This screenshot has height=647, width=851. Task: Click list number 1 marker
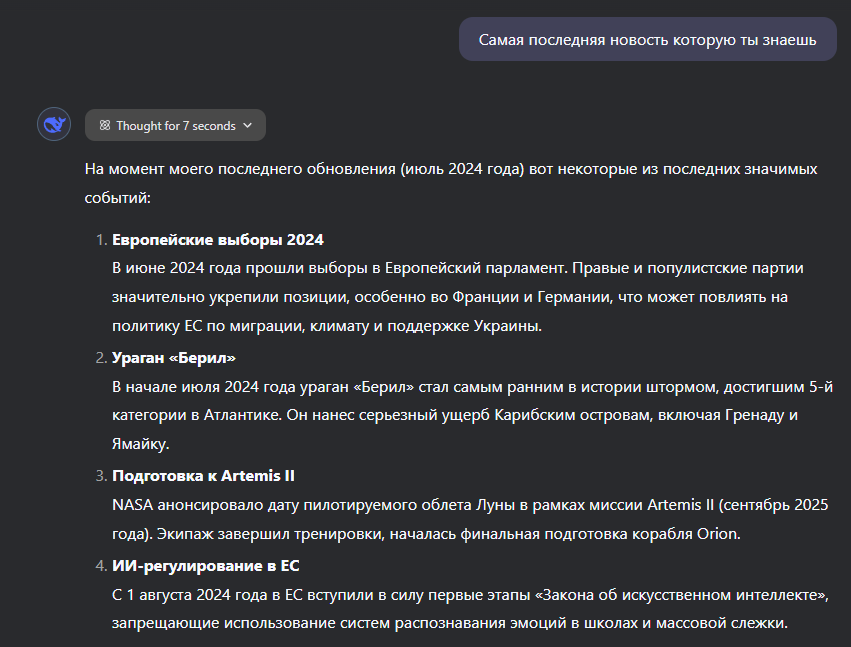(x=99, y=240)
